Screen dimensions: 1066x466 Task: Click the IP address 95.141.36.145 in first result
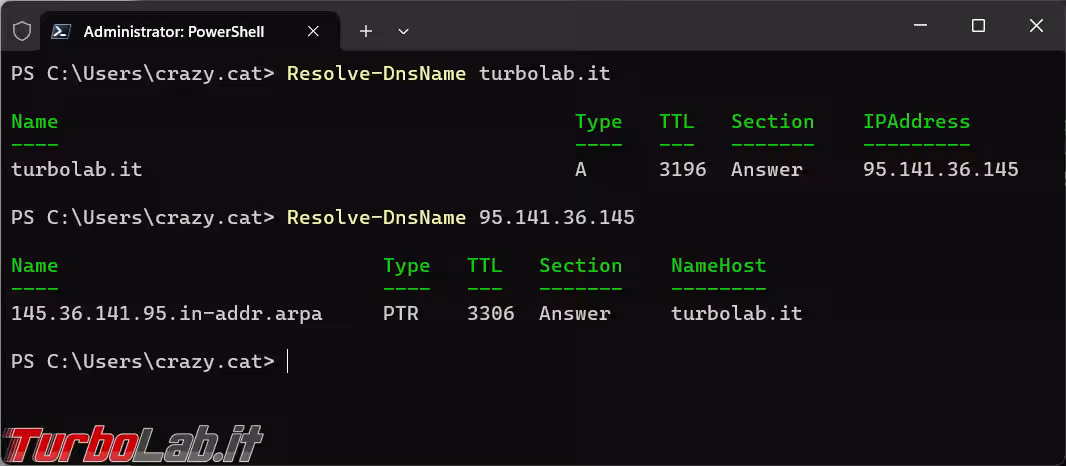(940, 169)
